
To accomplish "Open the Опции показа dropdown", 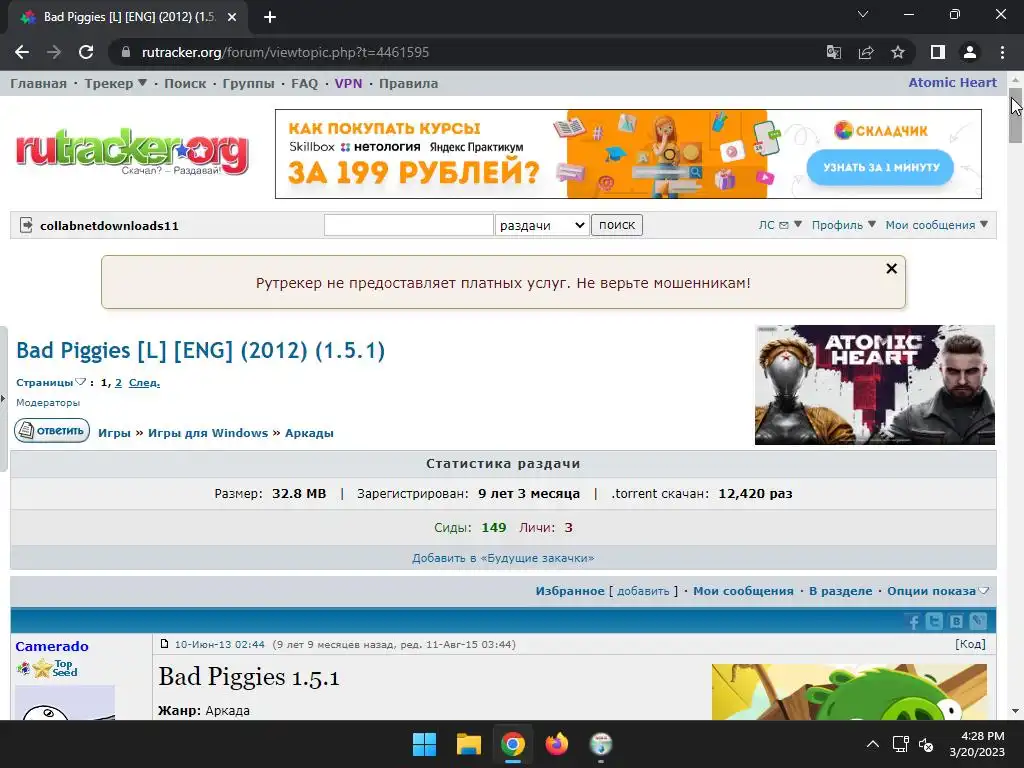I will [x=938, y=591].
